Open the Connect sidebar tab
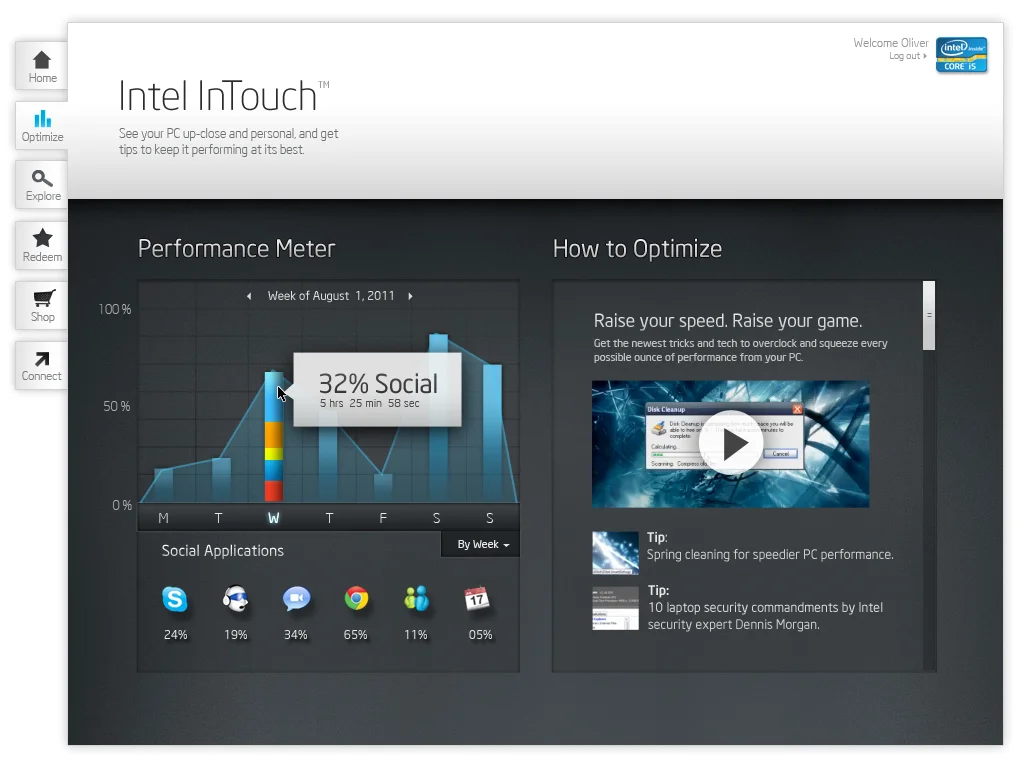 pyautogui.click(x=42, y=366)
